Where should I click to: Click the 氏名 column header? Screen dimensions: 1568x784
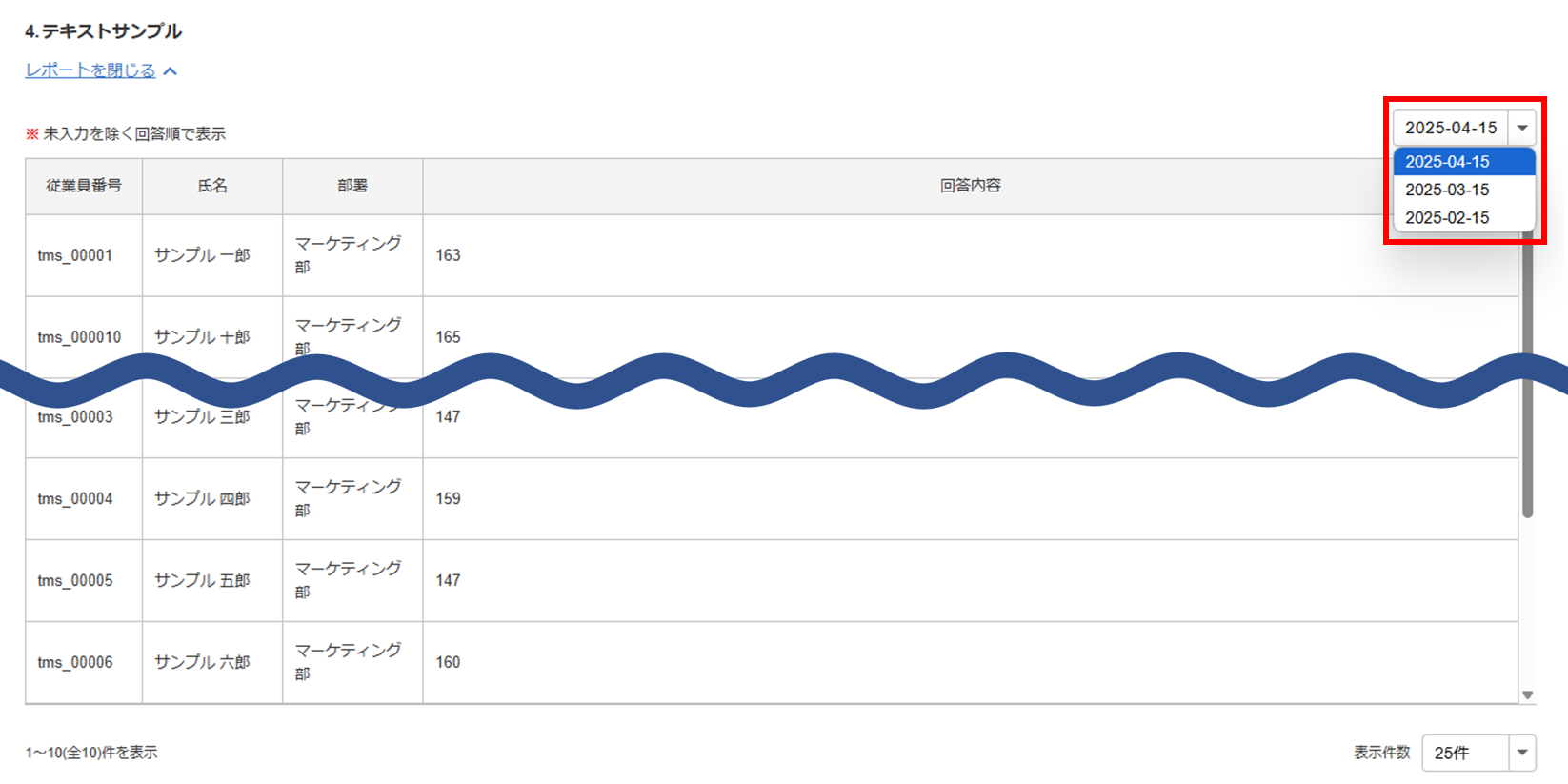212,186
